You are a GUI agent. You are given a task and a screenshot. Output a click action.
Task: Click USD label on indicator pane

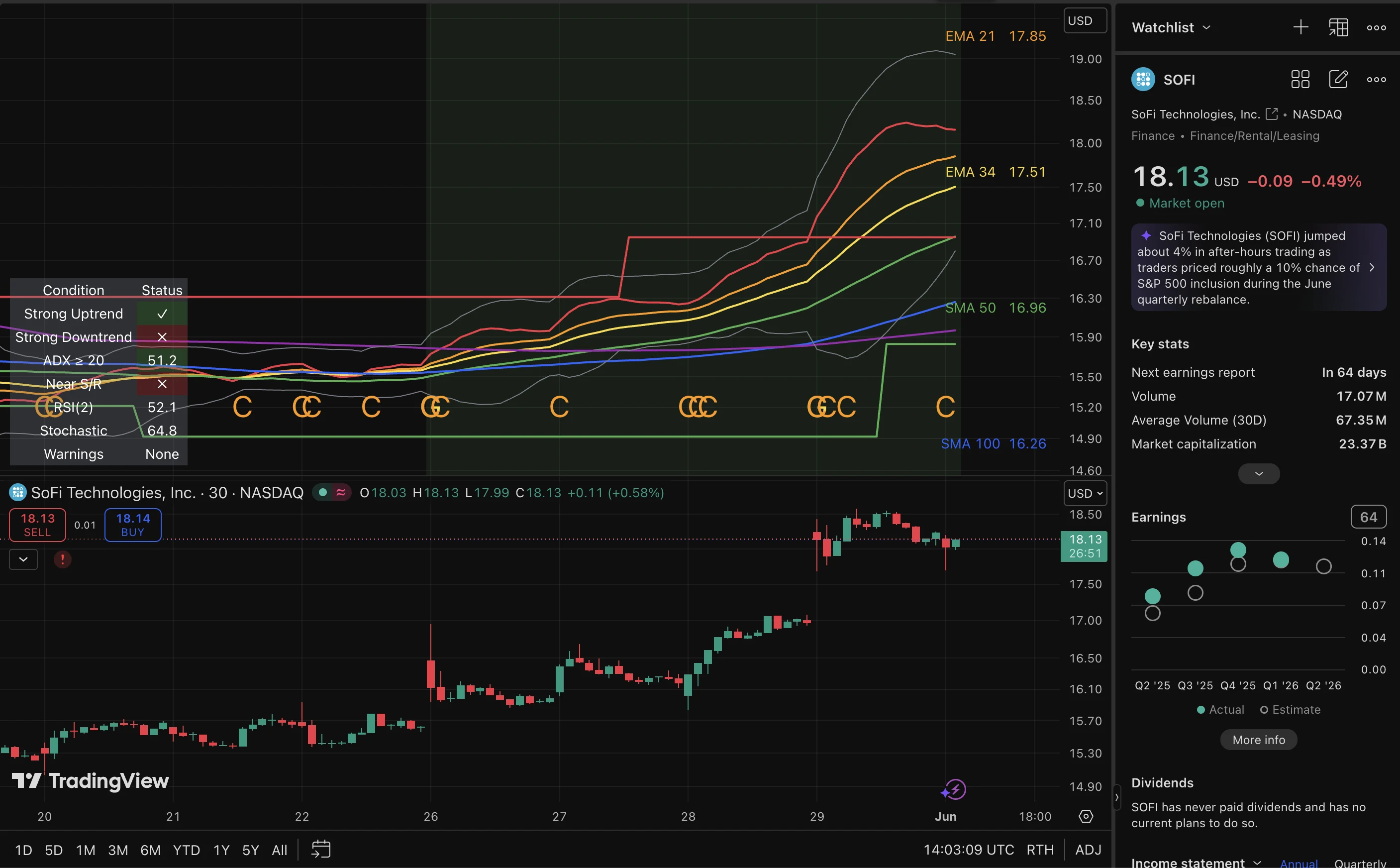[1085, 21]
